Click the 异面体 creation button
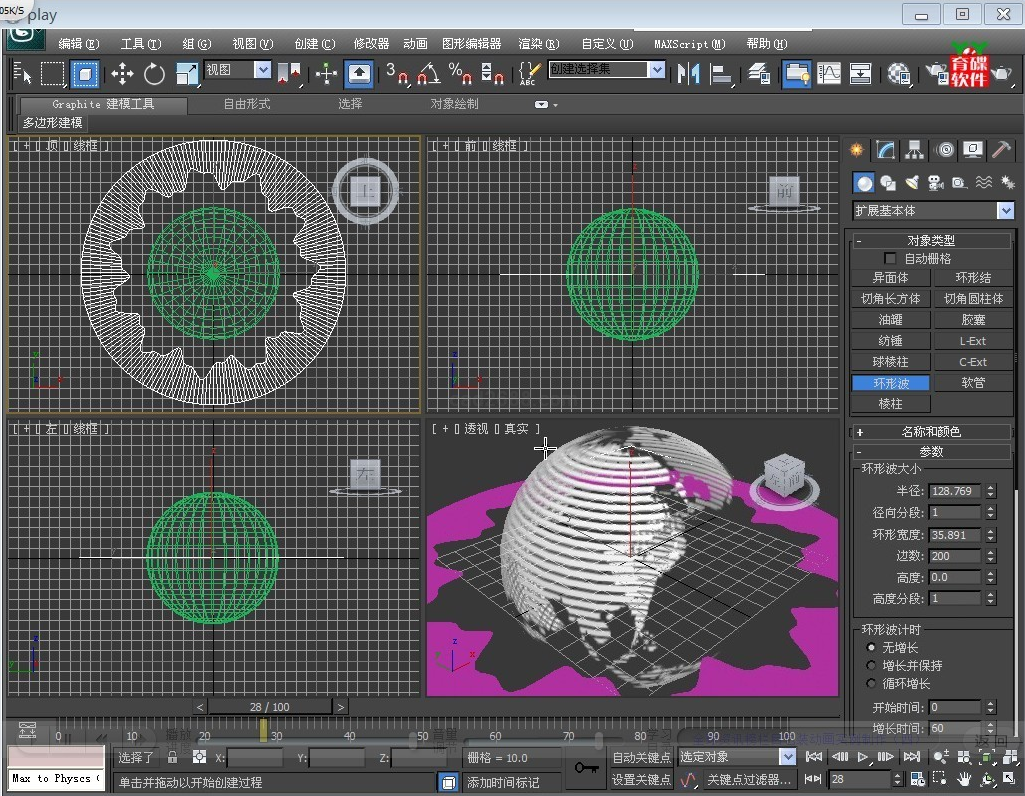The image size is (1025, 796). click(890, 277)
